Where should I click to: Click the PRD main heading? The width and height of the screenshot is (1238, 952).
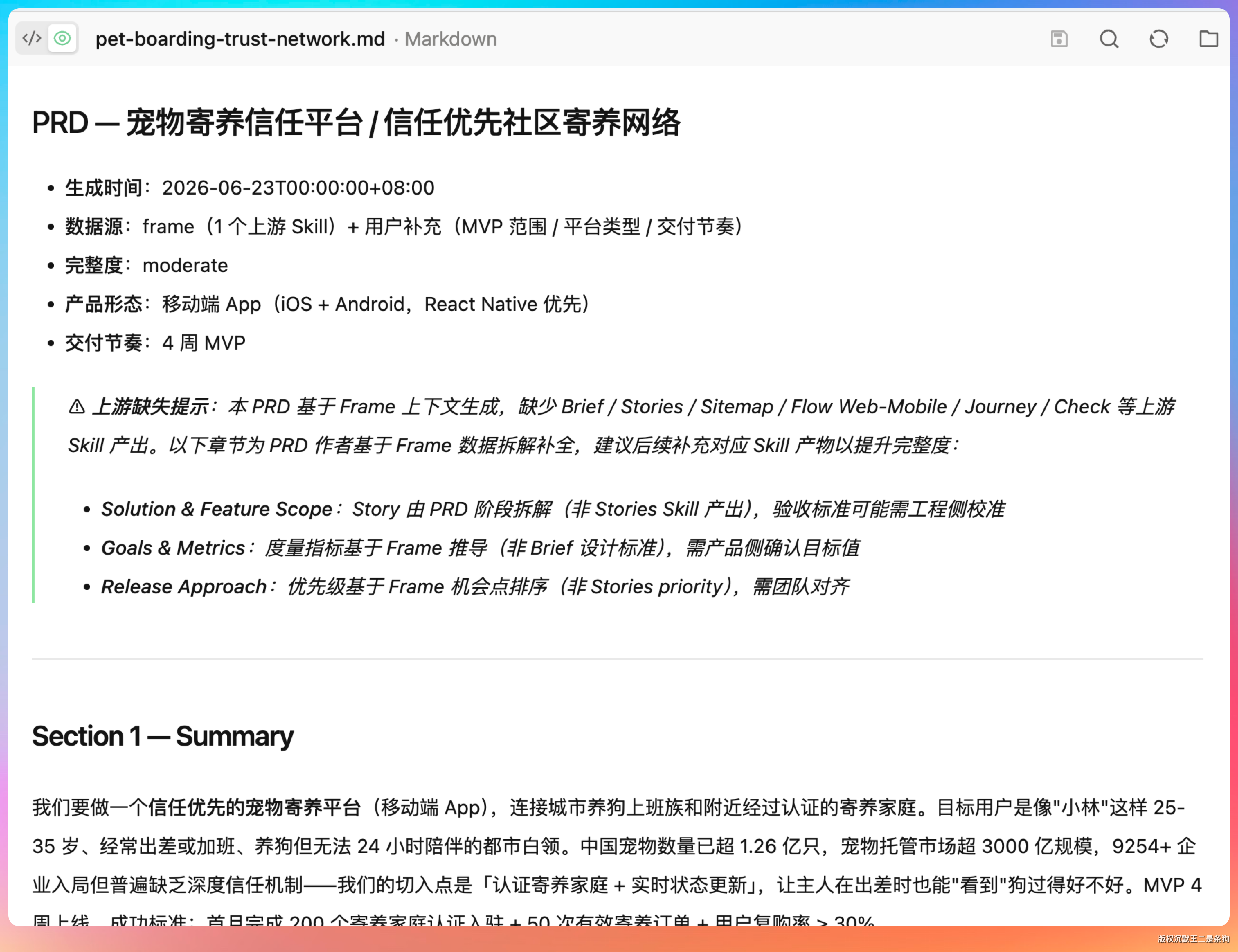[356, 123]
